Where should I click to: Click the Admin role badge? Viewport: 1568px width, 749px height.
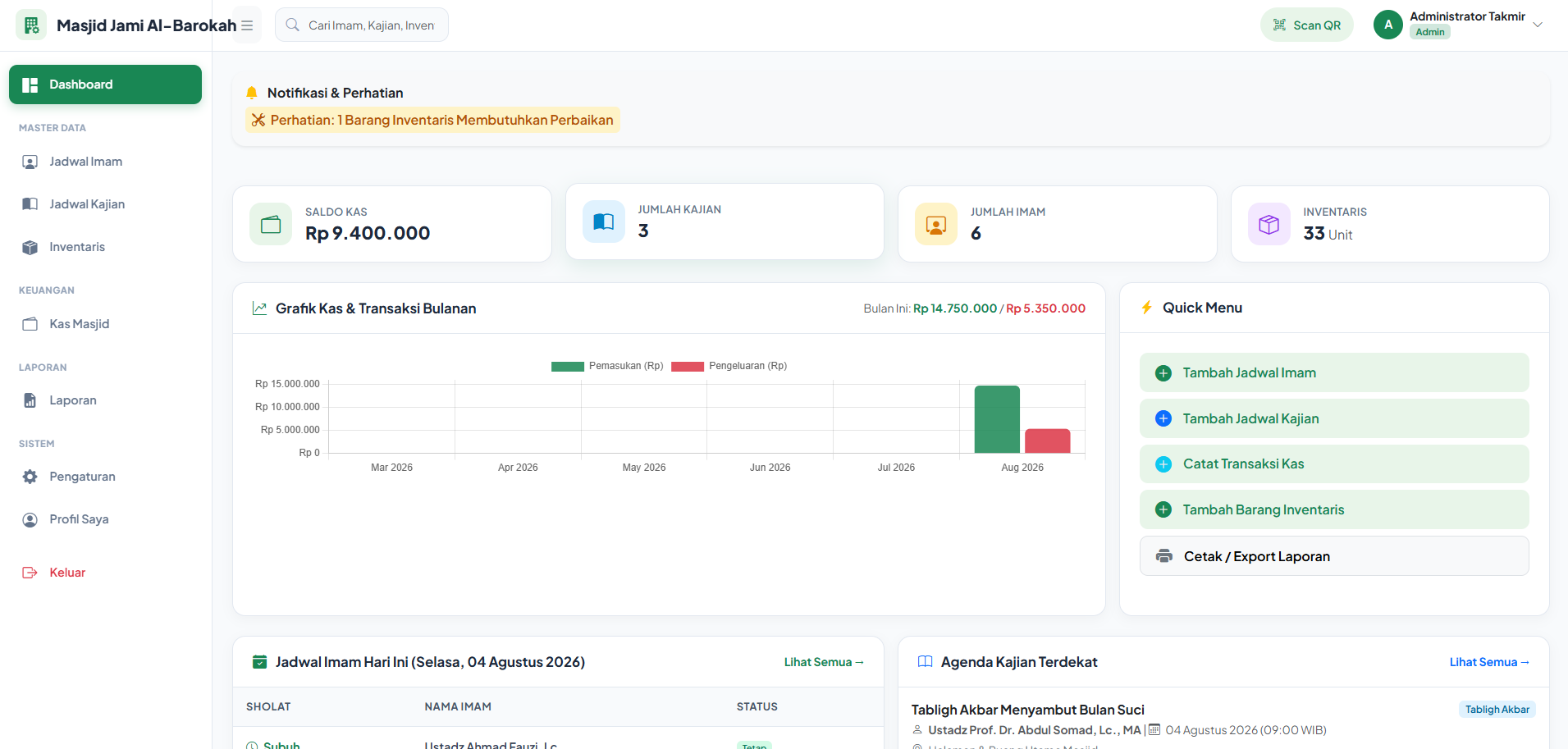click(1430, 32)
